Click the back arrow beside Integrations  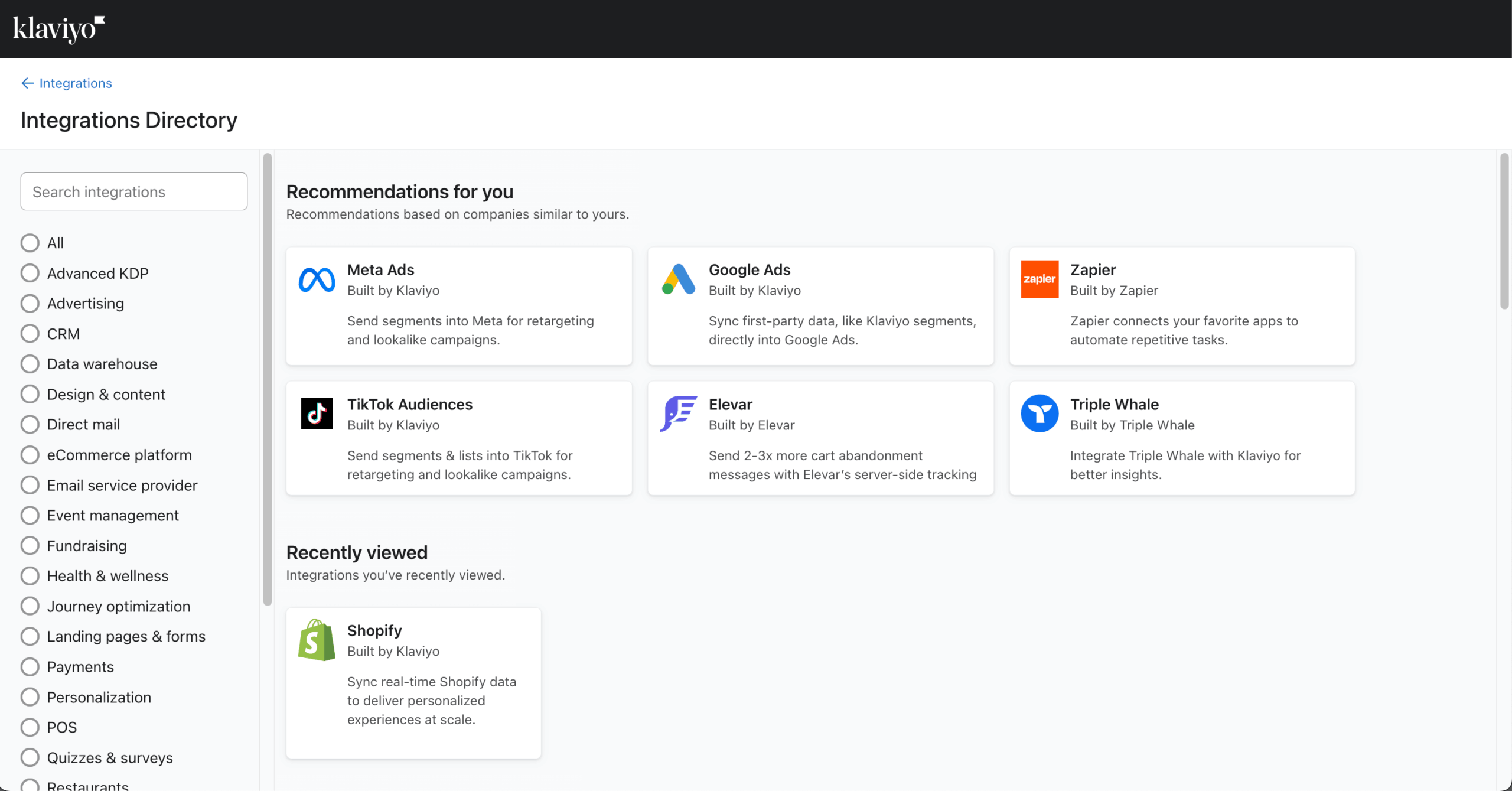point(27,83)
